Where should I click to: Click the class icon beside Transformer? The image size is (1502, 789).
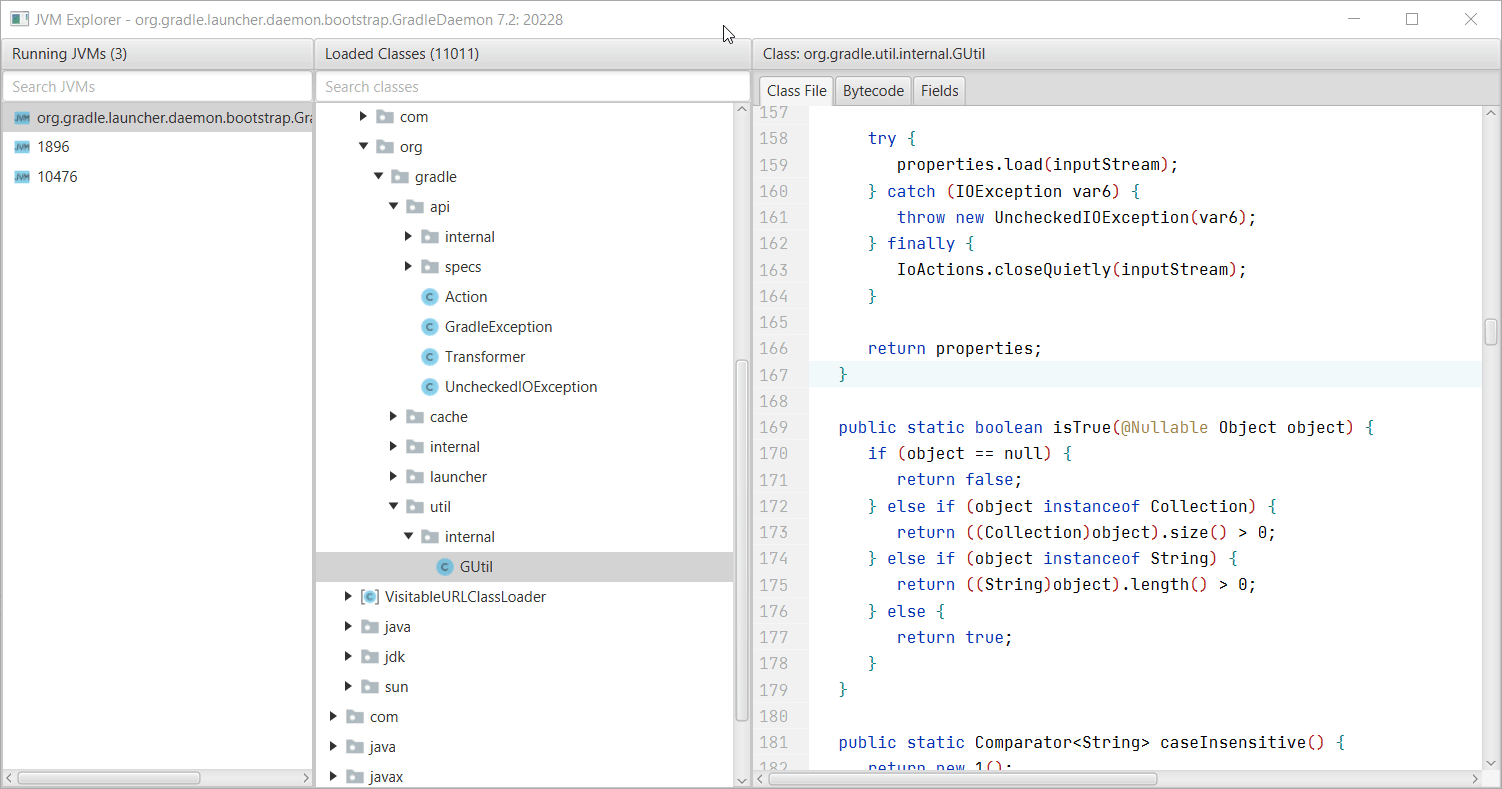click(x=430, y=357)
